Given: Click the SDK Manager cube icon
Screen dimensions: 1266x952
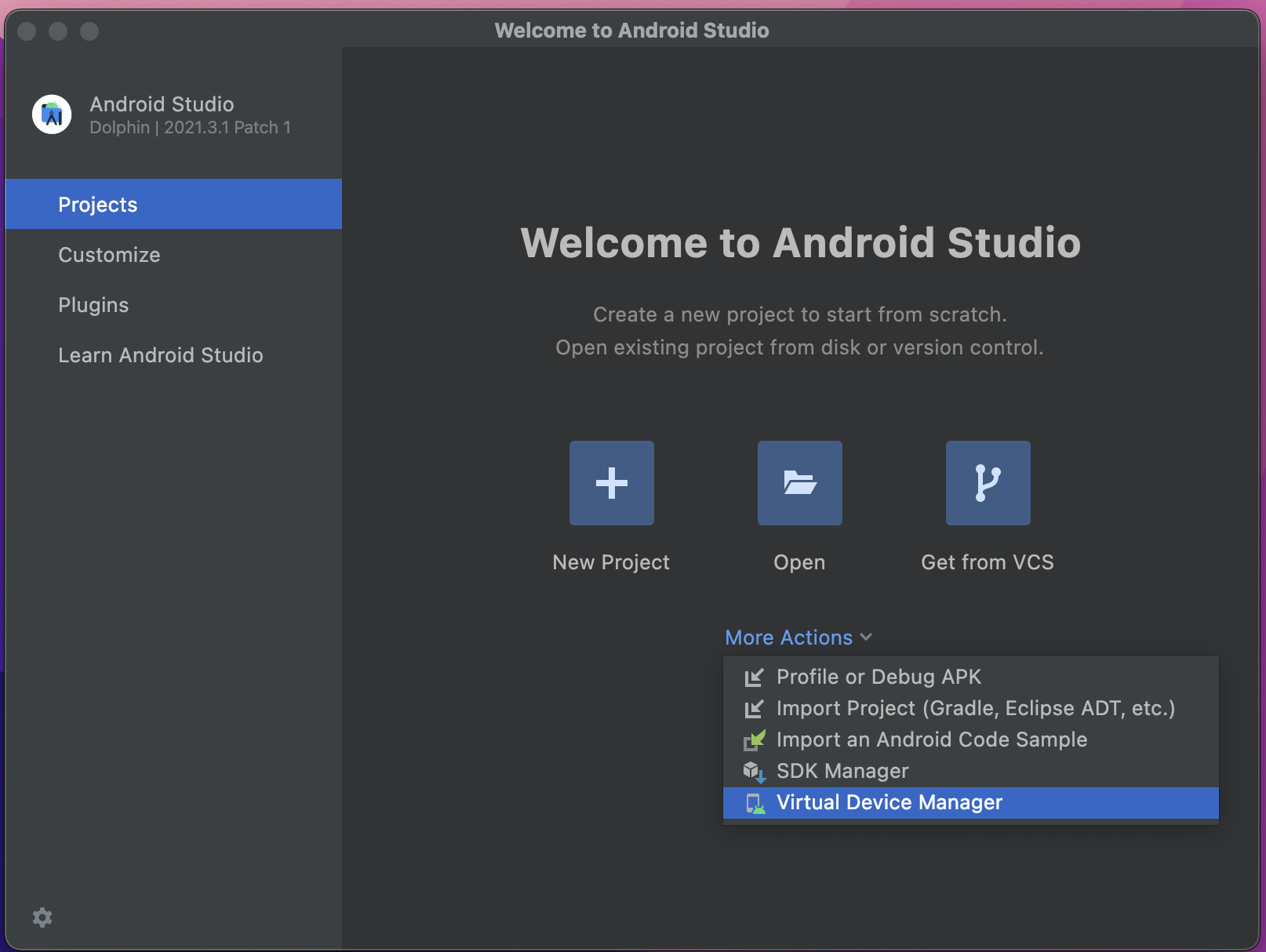Looking at the screenshot, I should click(754, 772).
